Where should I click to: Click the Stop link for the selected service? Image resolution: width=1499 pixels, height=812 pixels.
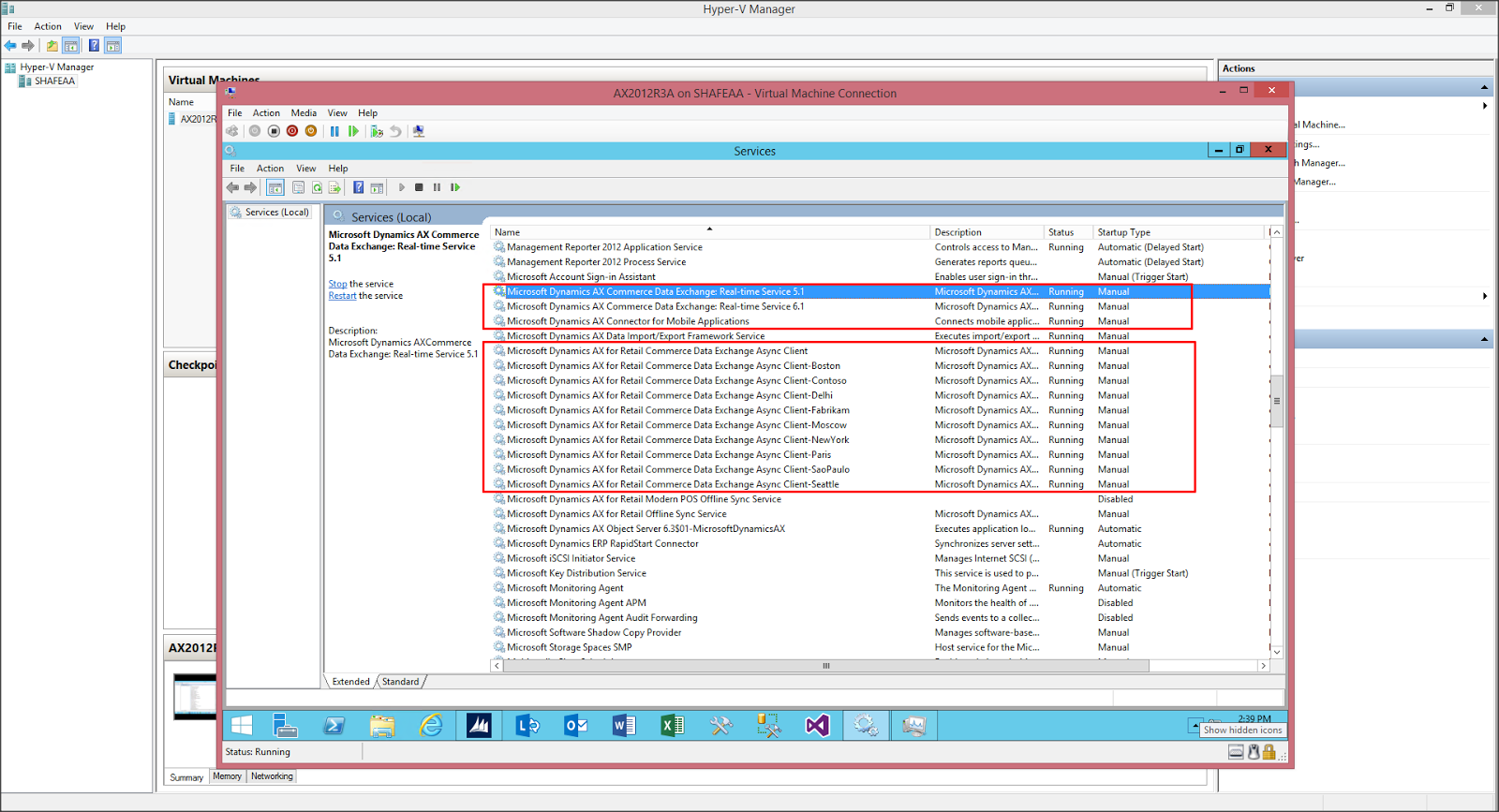point(337,284)
